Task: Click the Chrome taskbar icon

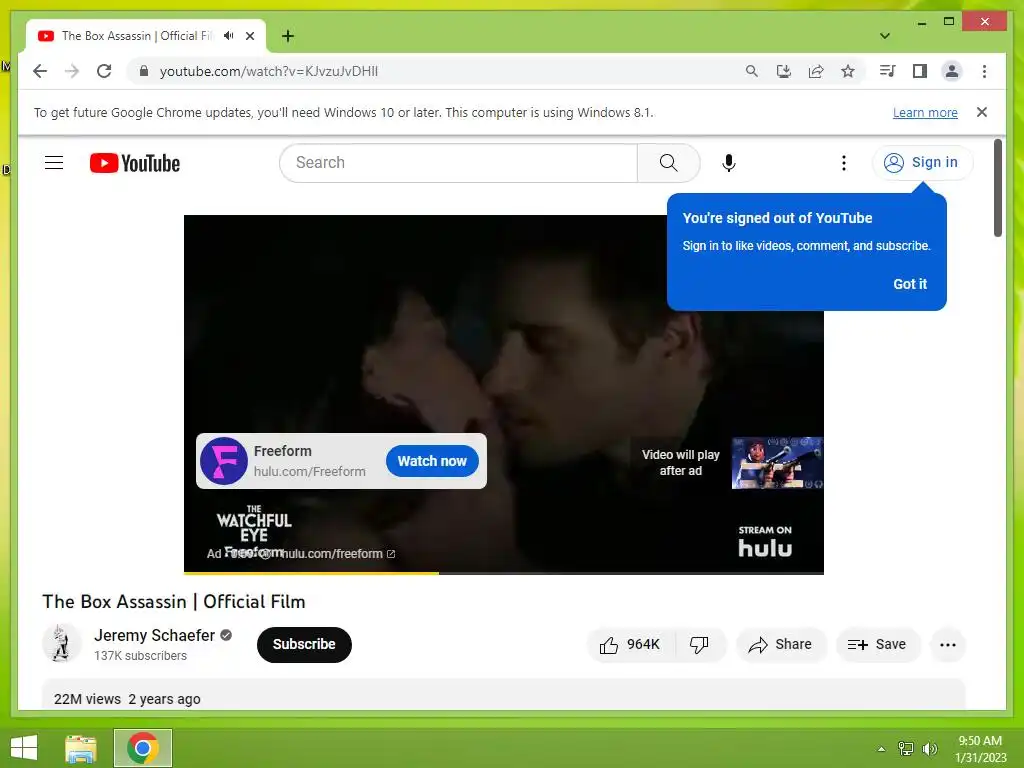Action: click(x=143, y=748)
